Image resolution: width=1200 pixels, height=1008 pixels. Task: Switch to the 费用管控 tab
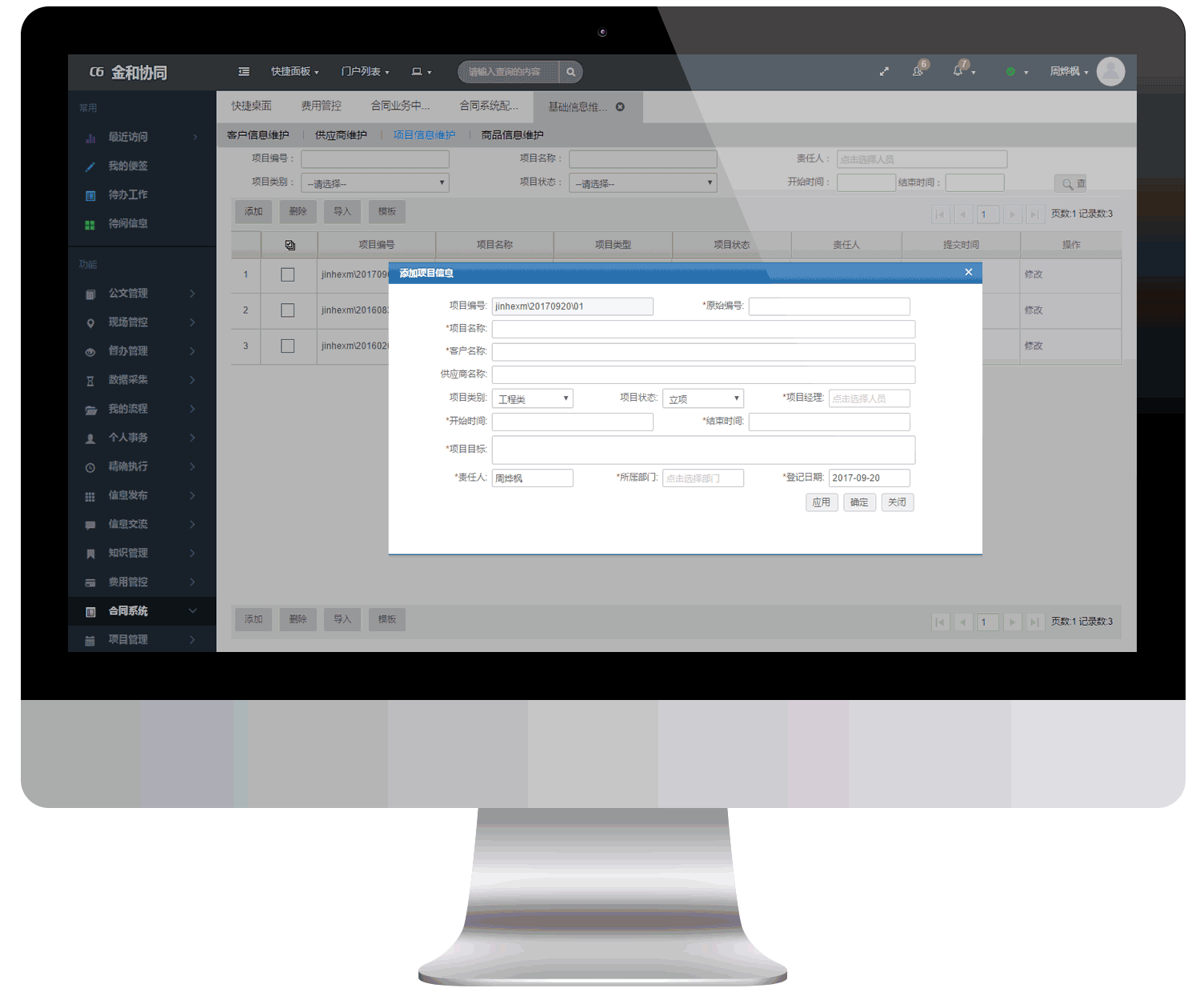[321, 106]
